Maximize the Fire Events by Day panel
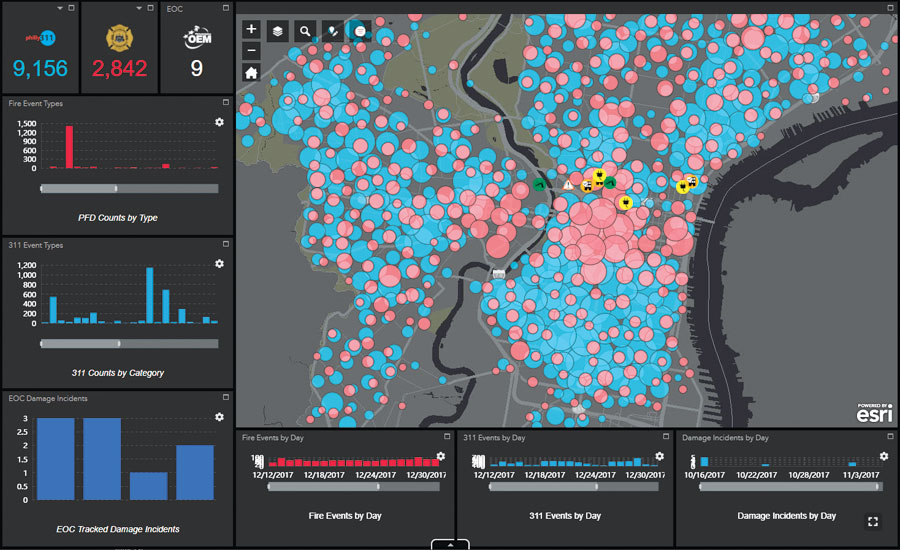The image size is (900, 550). [447, 436]
